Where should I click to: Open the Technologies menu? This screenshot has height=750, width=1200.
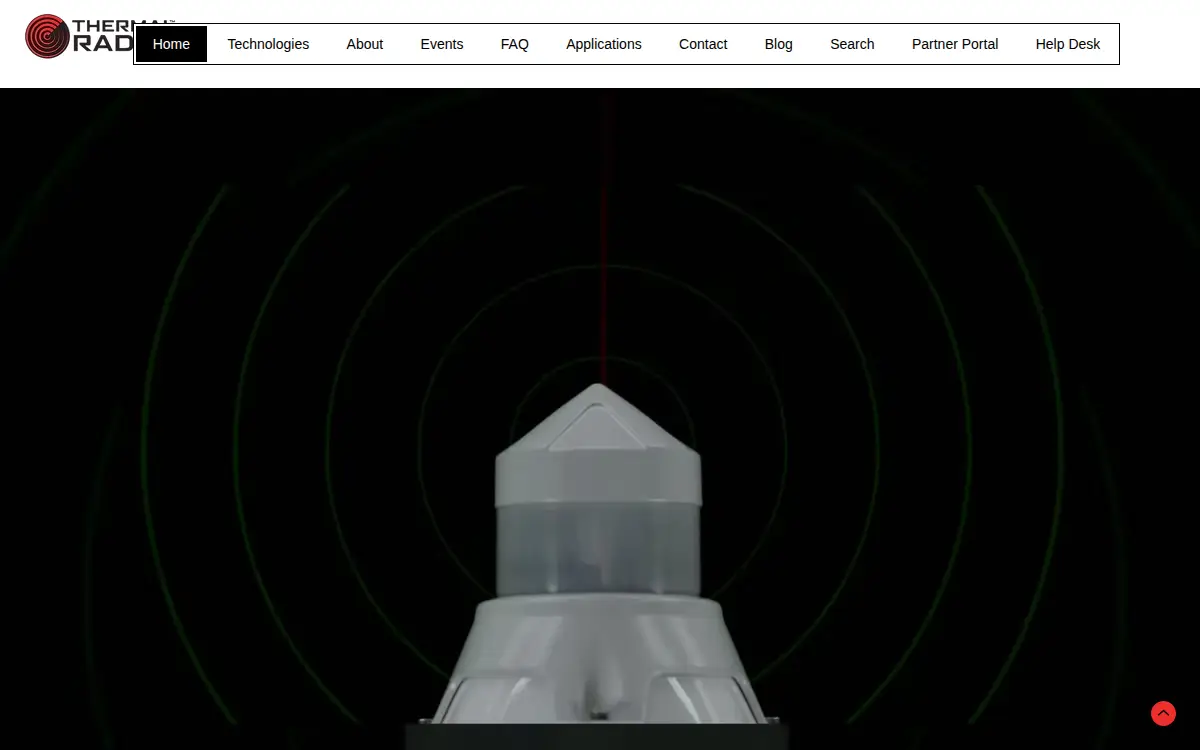pyautogui.click(x=268, y=44)
